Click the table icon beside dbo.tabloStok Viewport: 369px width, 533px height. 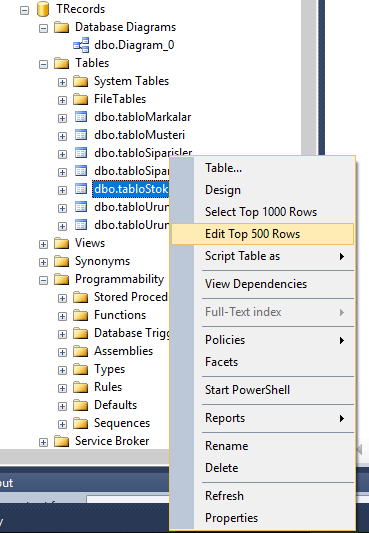pyautogui.click(x=81, y=189)
